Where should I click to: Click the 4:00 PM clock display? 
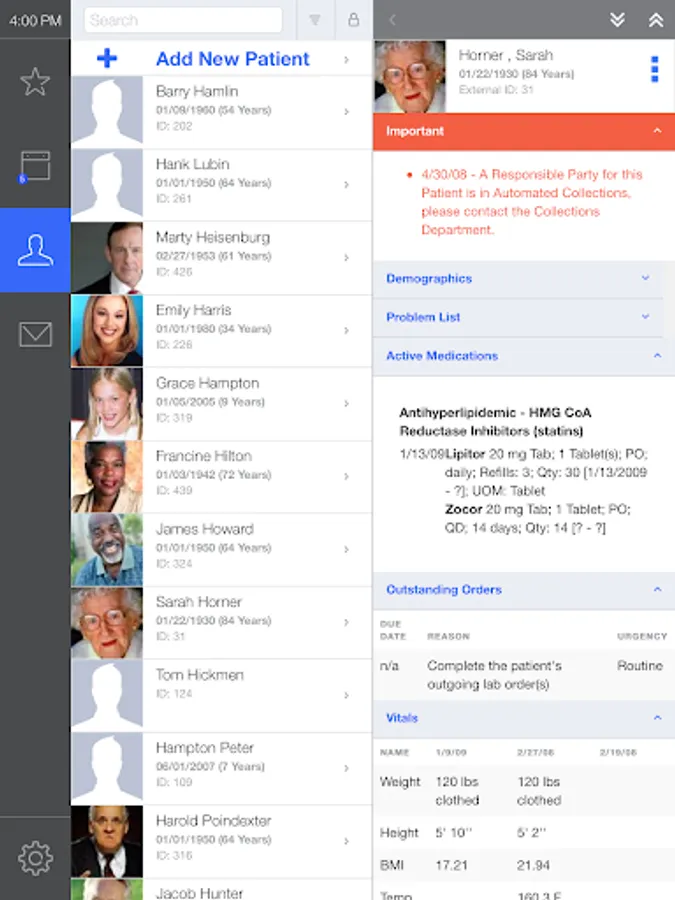coord(35,21)
